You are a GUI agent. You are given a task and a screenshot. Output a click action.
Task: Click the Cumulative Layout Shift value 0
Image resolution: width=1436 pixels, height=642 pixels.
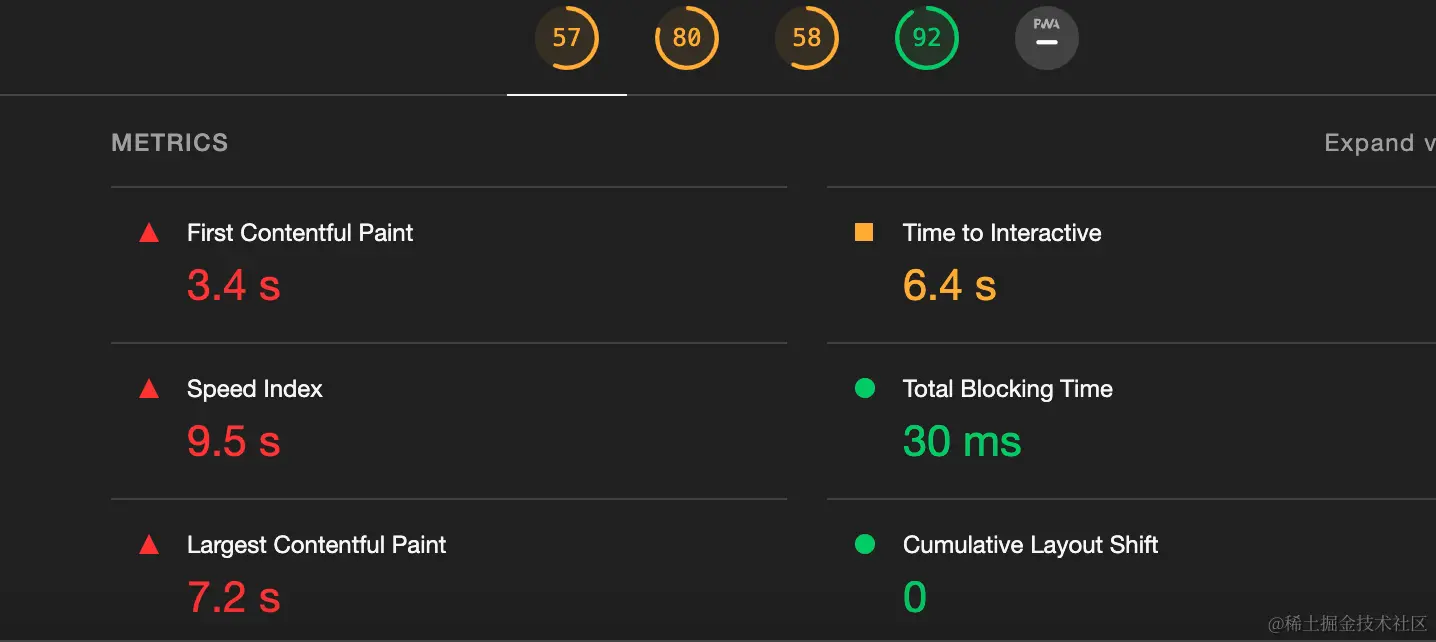point(915,598)
